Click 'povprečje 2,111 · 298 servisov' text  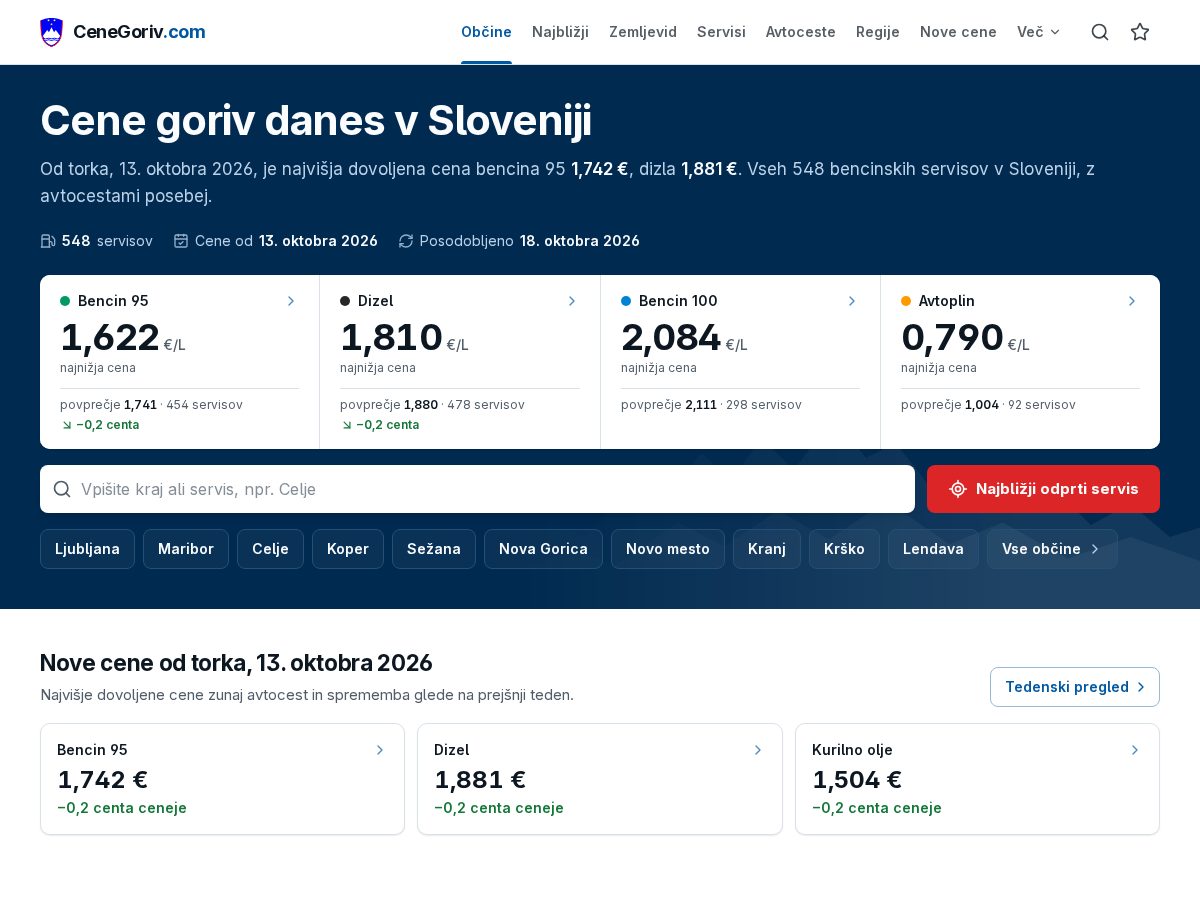point(711,405)
